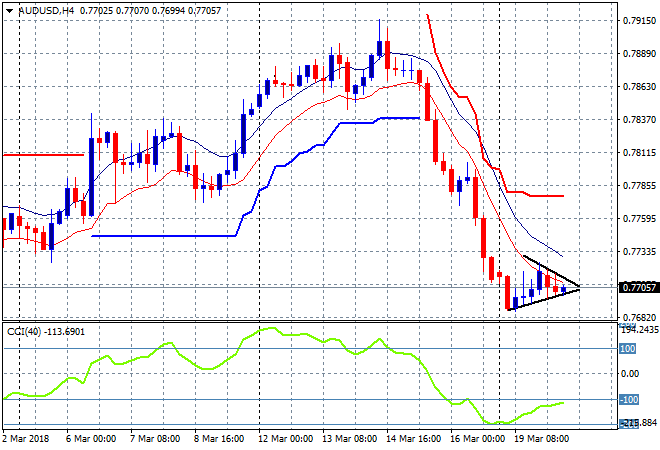Click the 12 Mar 00:00 time label
Screen dimensions: 660x450
[286, 439]
